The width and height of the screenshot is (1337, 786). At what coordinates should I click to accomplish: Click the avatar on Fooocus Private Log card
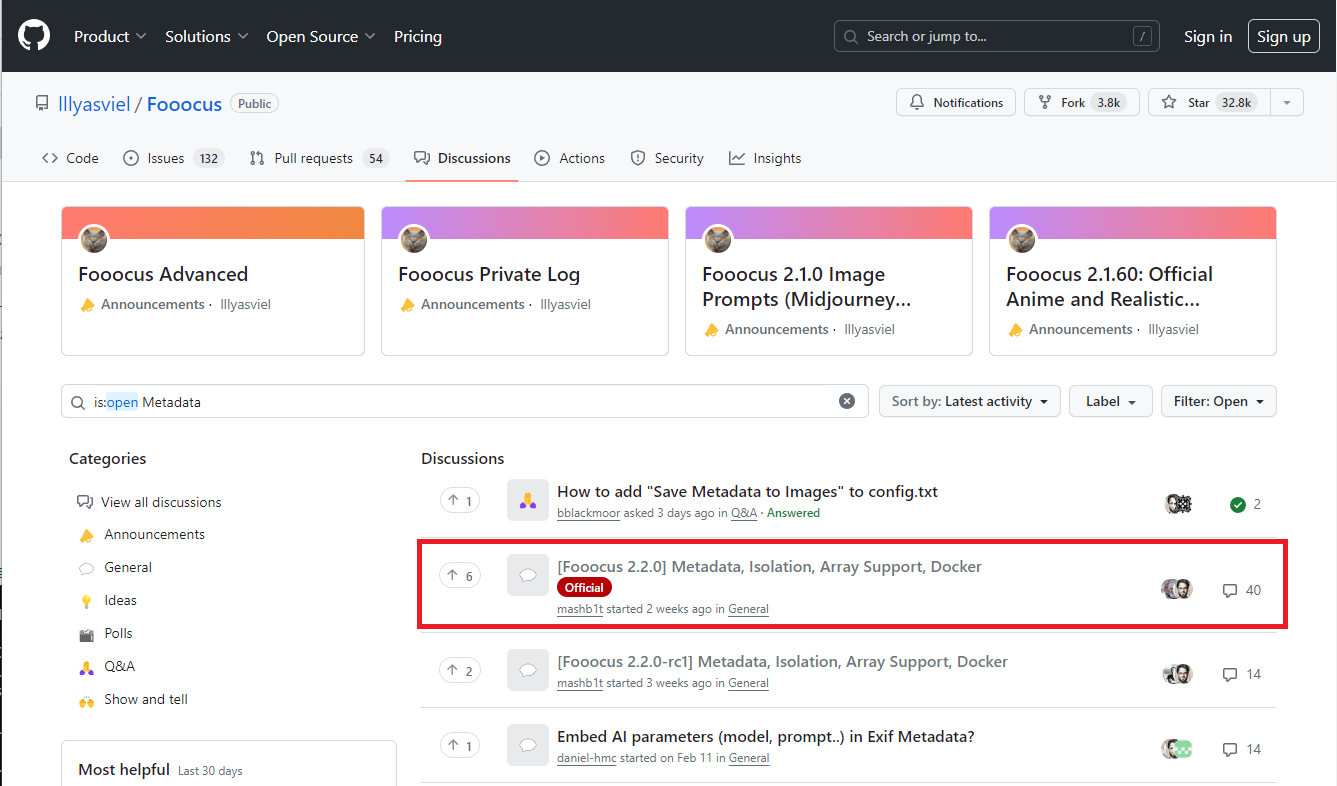point(414,239)
